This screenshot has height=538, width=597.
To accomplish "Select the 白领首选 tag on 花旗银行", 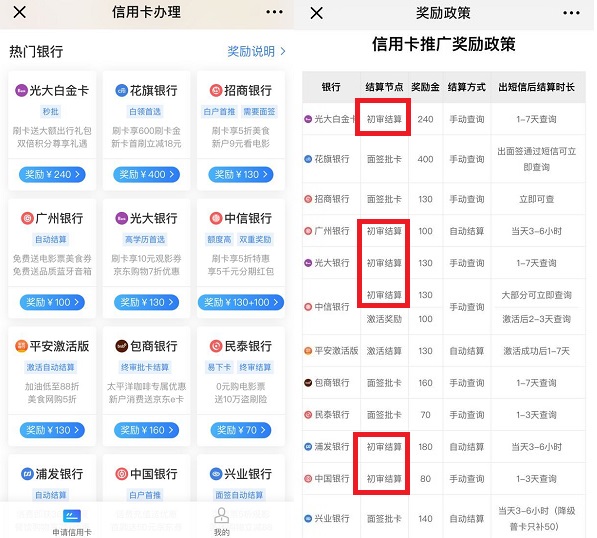I will tap(145, 112).
